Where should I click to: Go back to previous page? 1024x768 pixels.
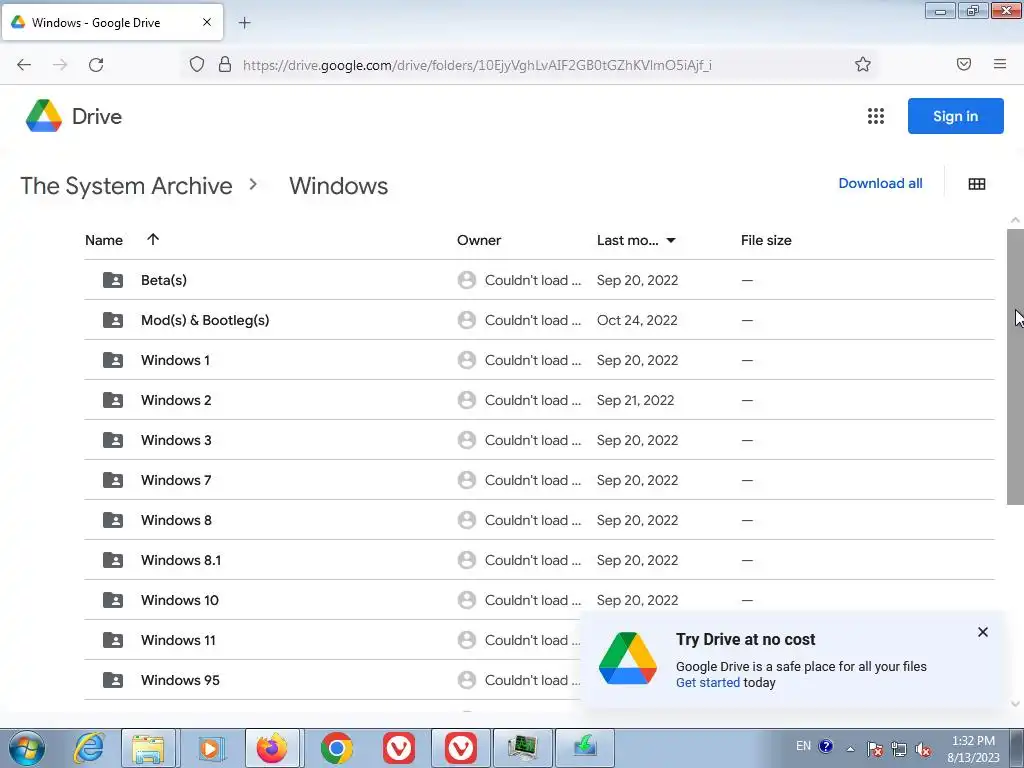pos(24,65)
